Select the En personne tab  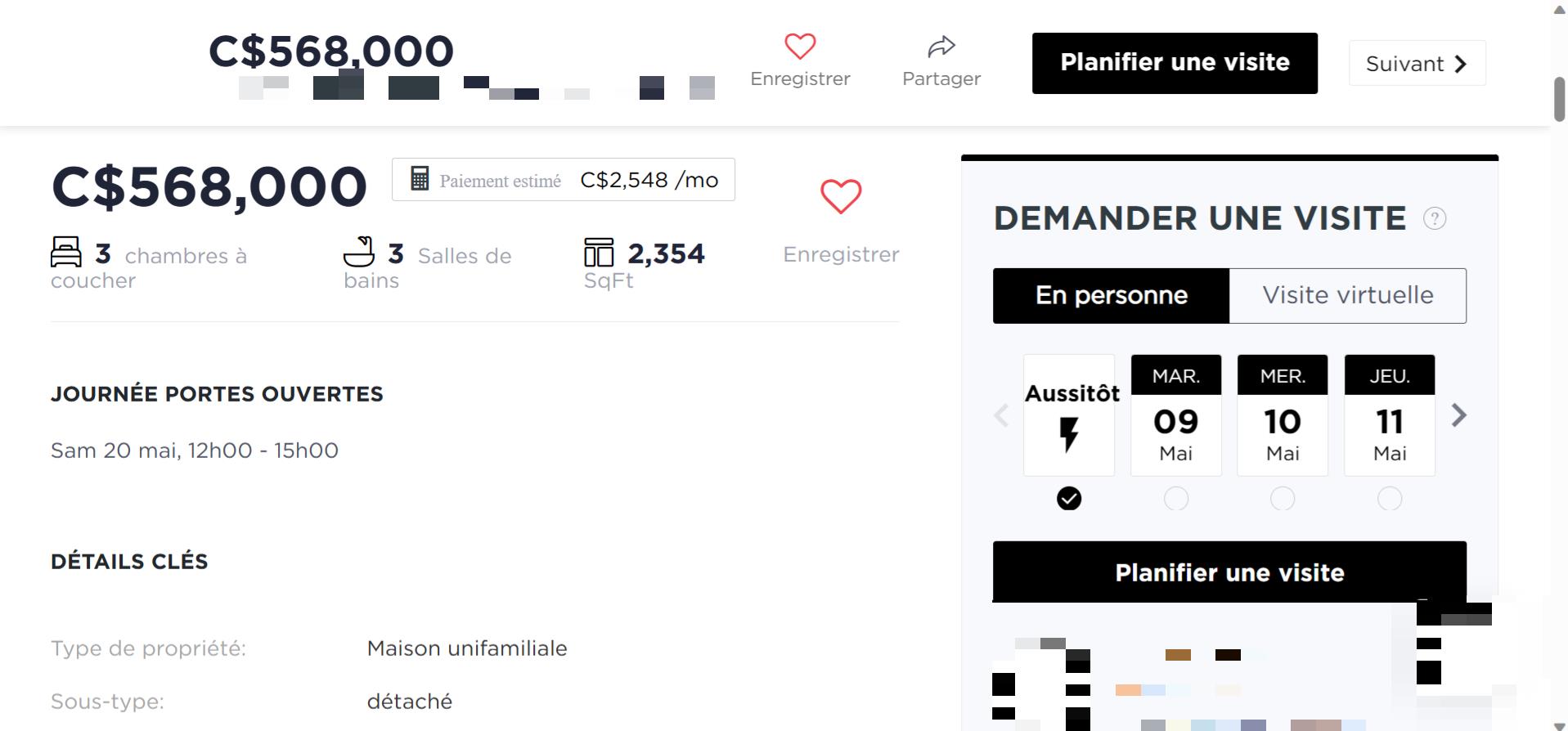tap(1112, 295)
